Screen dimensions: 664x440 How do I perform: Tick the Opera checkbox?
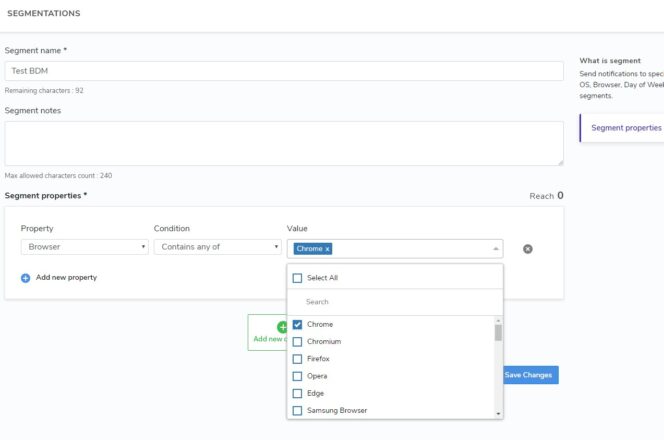tap(297, 376)
